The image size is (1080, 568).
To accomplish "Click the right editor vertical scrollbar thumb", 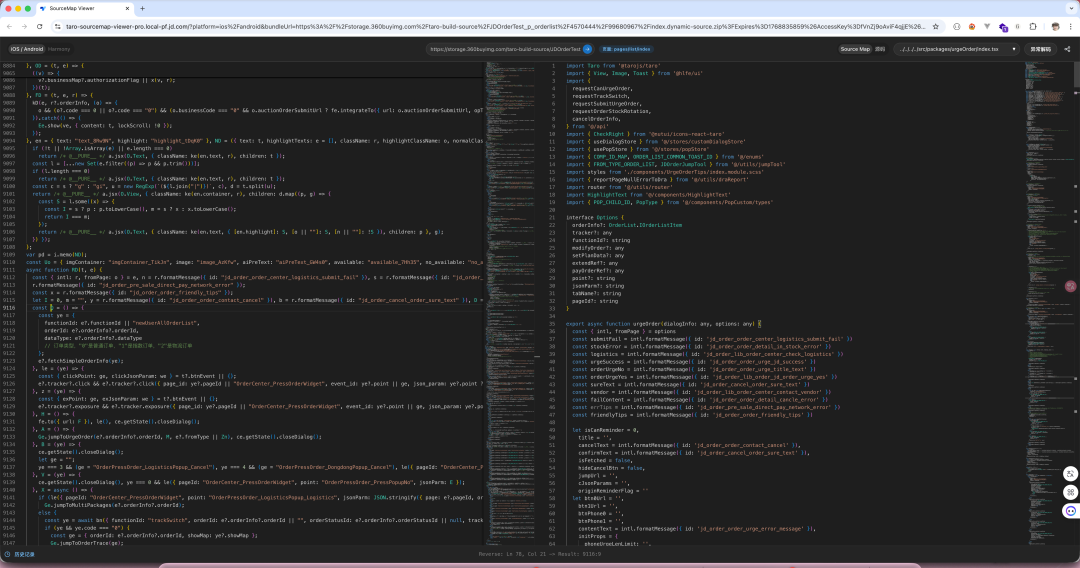I will pyautogui.click(x=1076, y=74).
